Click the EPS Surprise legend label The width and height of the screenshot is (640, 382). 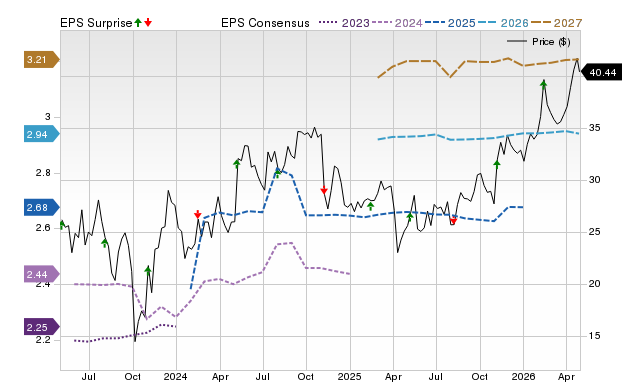tap(96, 23)
